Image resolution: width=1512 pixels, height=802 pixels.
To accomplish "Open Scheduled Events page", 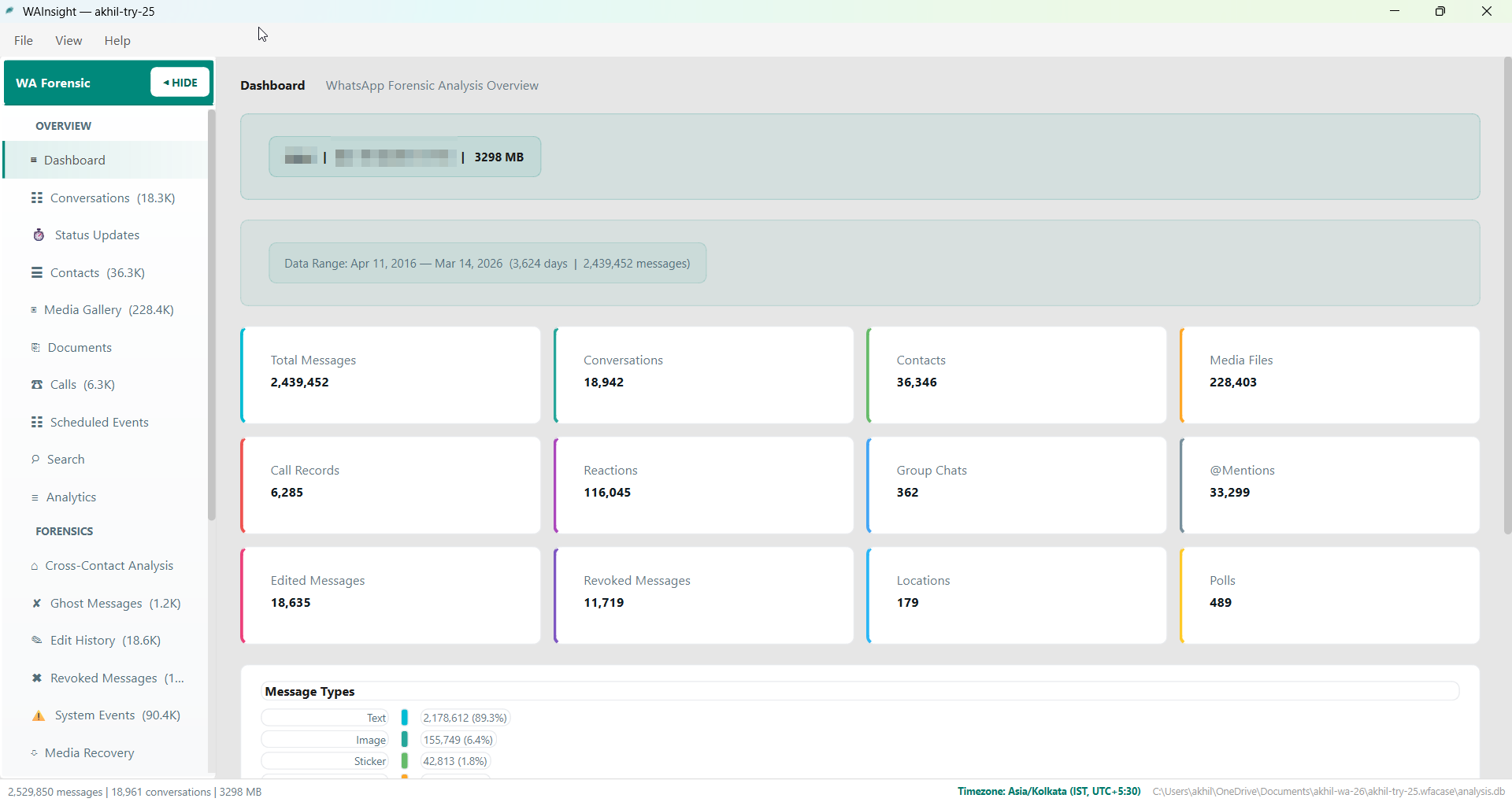I will coord(106,423).
